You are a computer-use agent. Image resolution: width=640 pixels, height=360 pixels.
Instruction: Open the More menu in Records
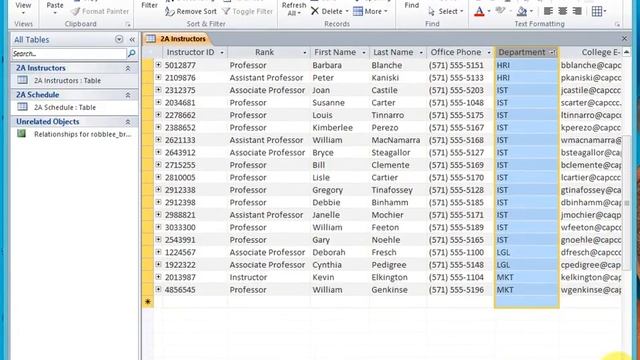coord(370,11)
